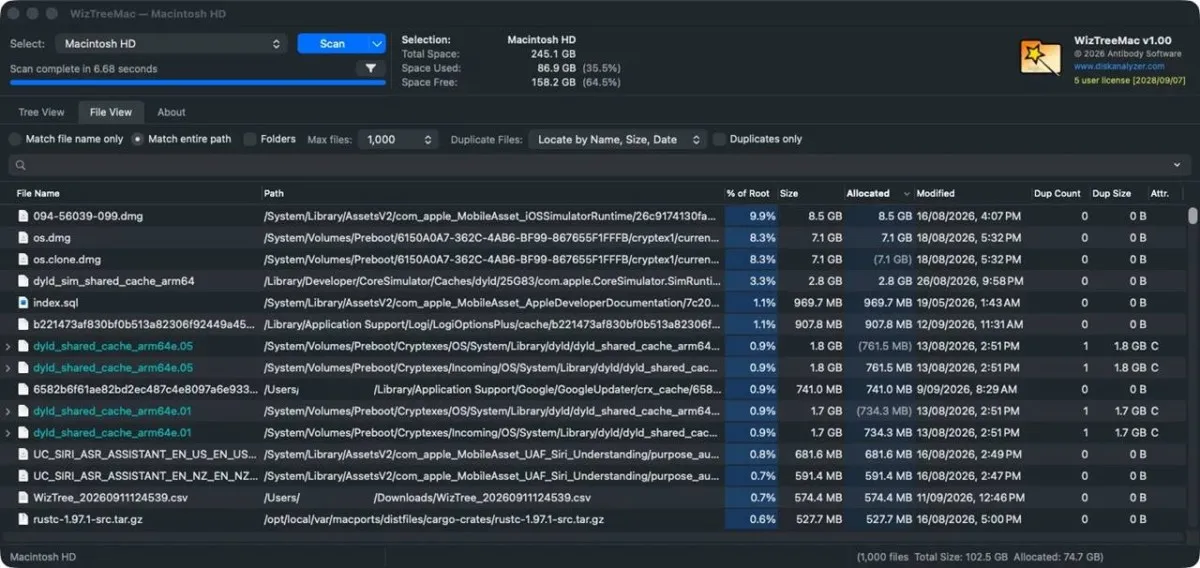Click the search magnifier icon

(x=20, y=165)
